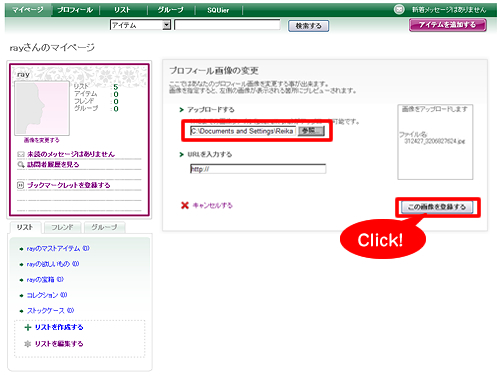This screenshot has height=377, width=500.
Task: Open the rayのマストアイテム list
Action: click(58, 249)
